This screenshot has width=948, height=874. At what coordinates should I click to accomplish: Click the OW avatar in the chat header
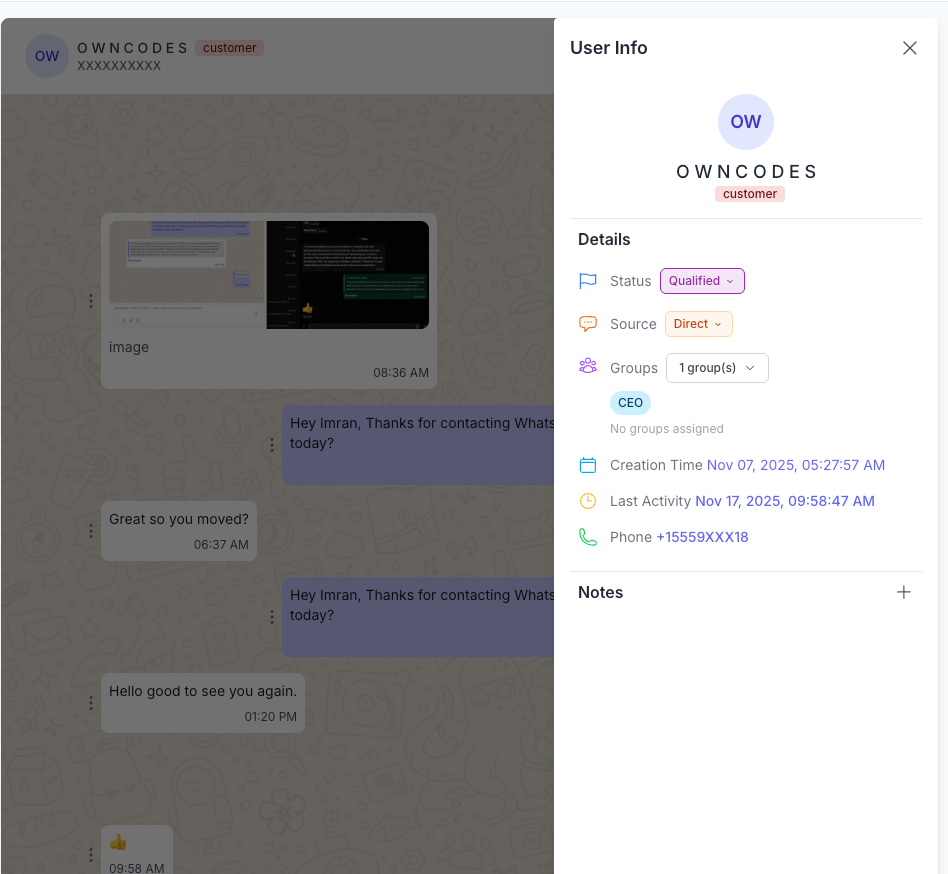46,56
